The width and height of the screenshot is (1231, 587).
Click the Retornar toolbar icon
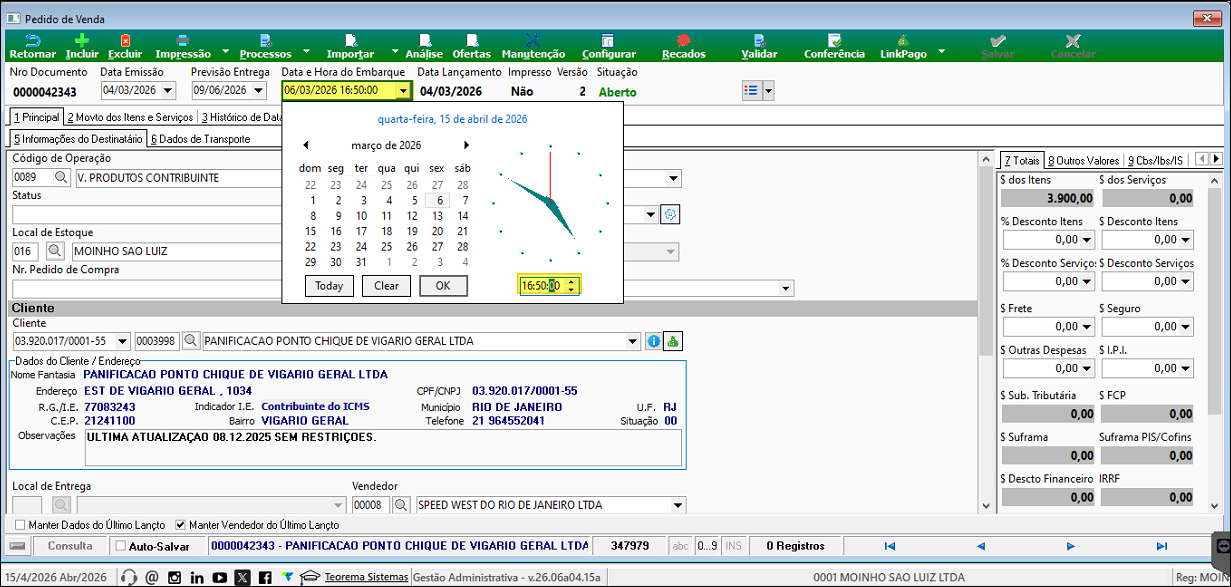32,40
